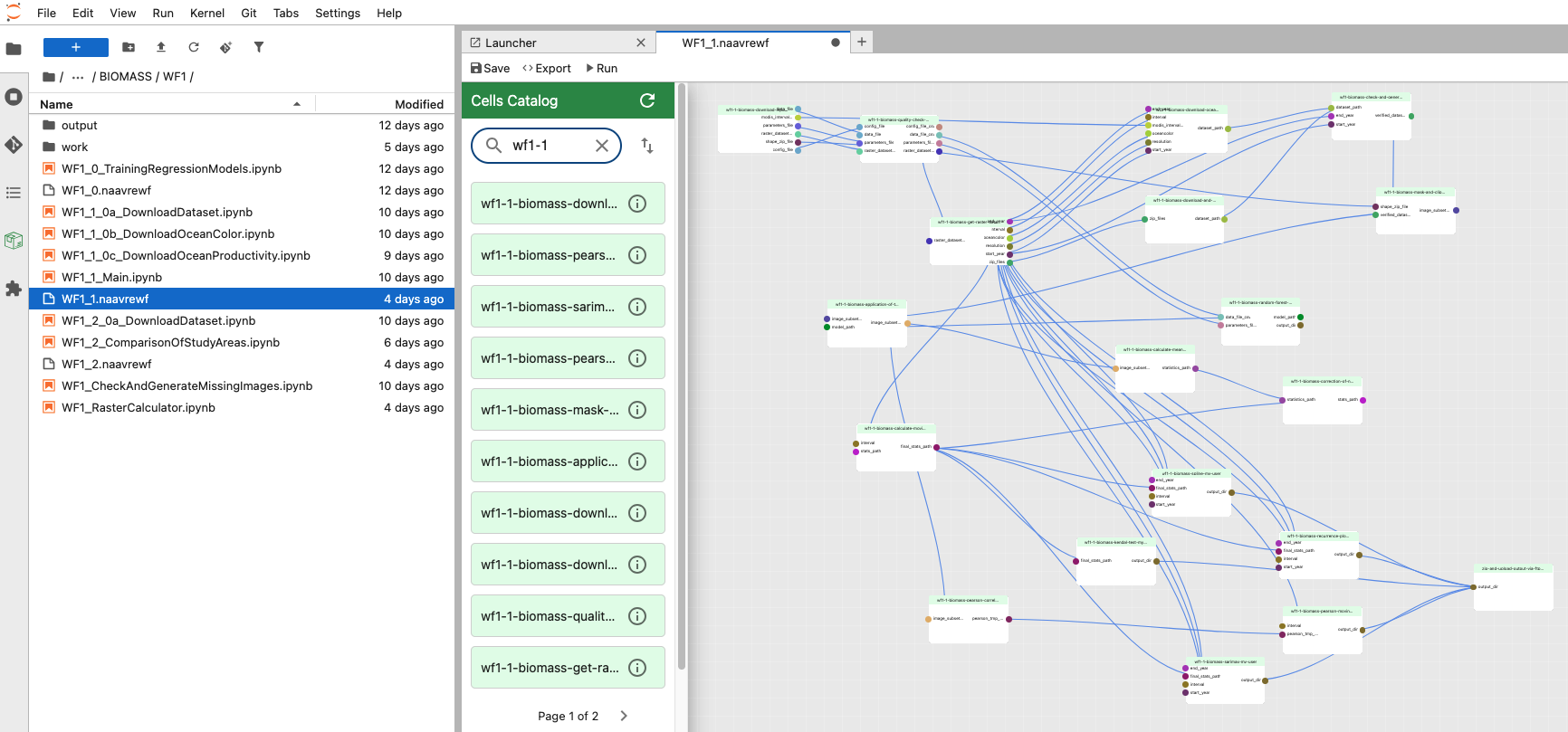Image resolution: width=1568 pixels, height=732 pixels.
Task: Refresh the file browser list
Action: (x=194, y=47)
